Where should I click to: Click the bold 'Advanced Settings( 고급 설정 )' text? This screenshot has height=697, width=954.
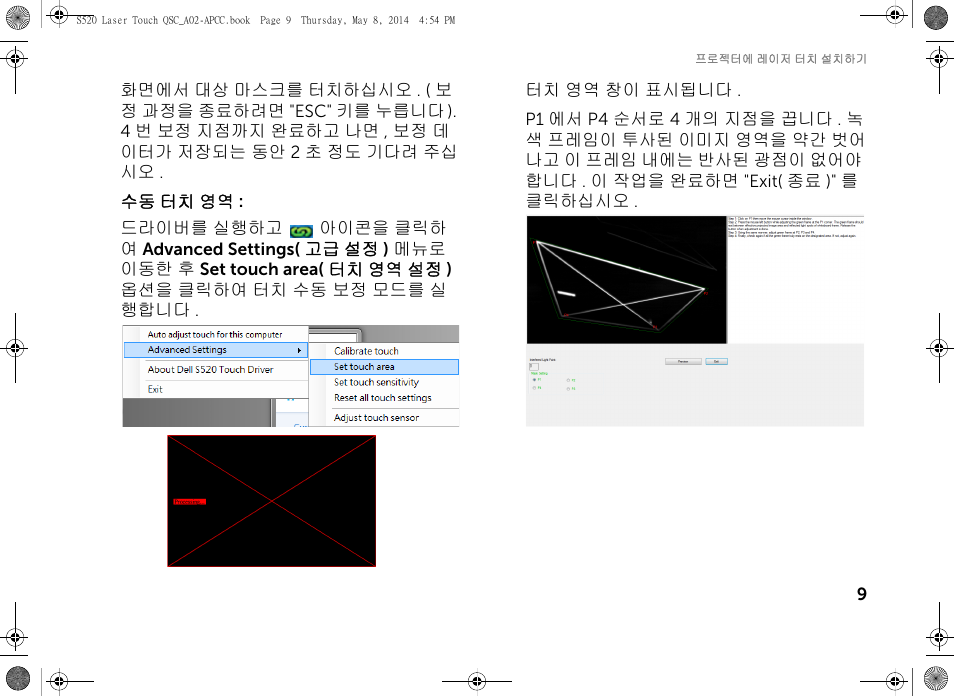pyautogui.click(x=265, y=249)
